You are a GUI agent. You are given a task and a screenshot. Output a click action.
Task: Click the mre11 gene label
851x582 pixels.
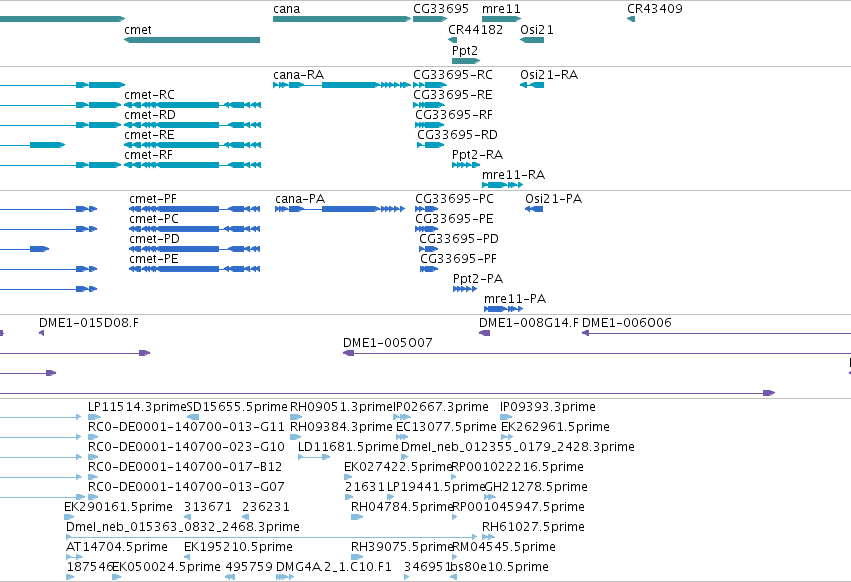click(x=501, y=9)
